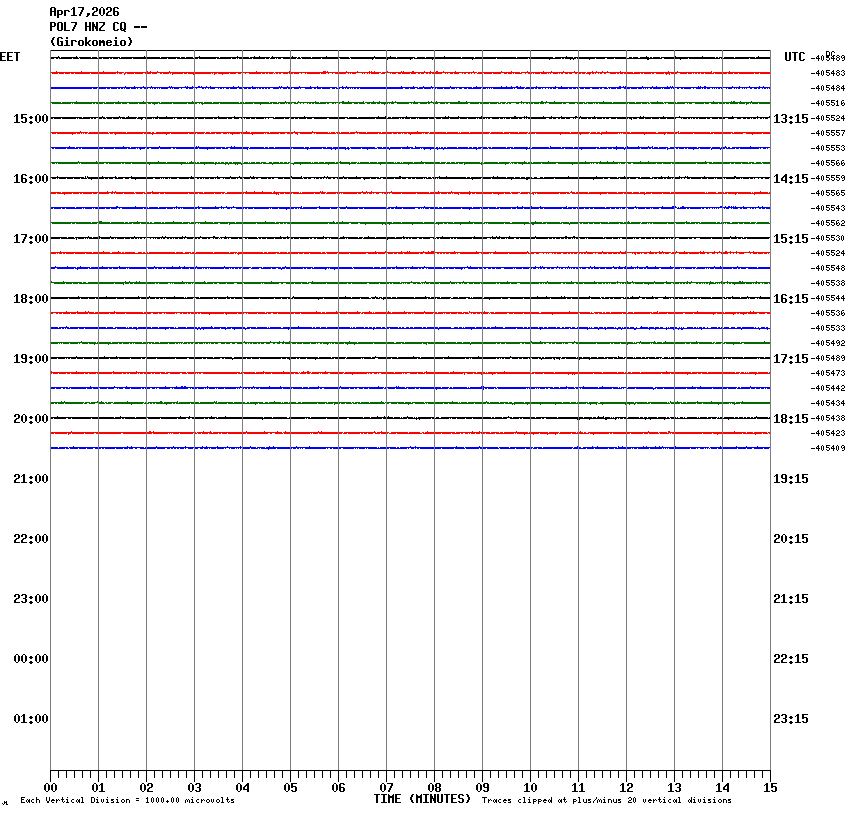Viewport: 850px width, 814px height.
Task: Click the EET column header
Action: (9, 57)
